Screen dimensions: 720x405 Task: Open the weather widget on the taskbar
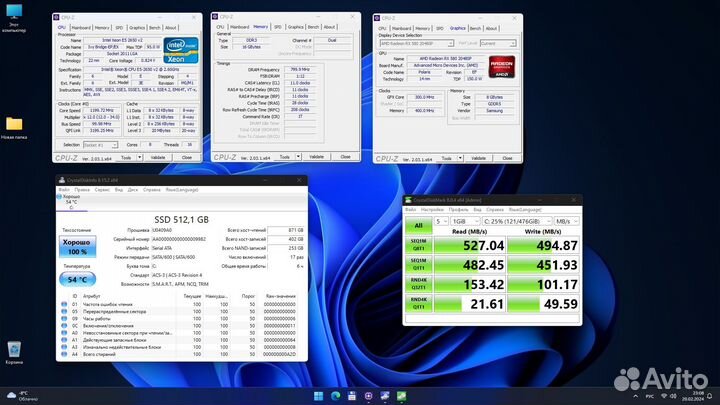tap(22, 396)
